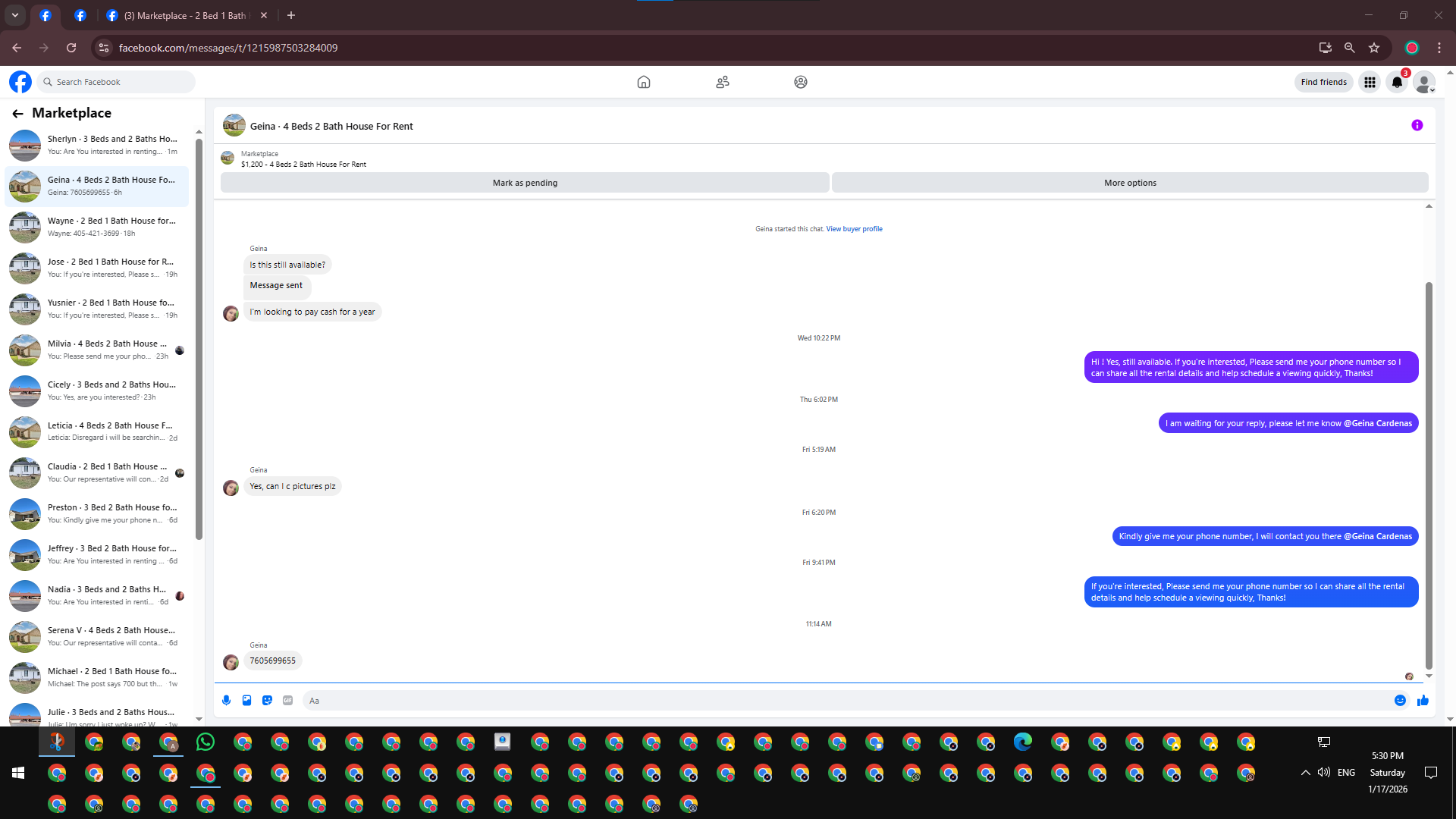
Task: Open More options for listing
Action: (1130, 183)
